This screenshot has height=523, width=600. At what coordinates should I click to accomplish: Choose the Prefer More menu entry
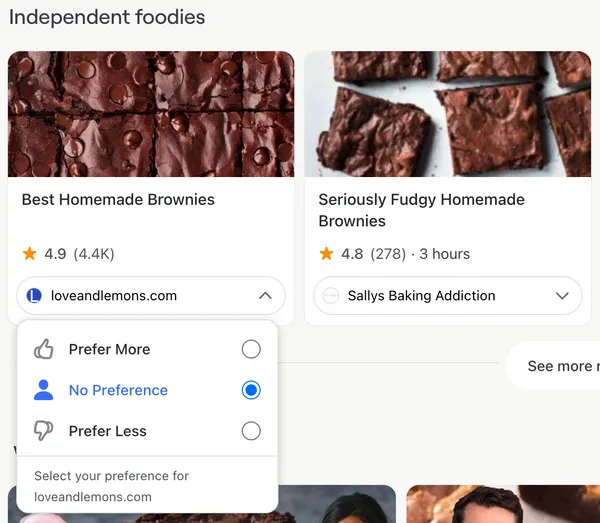(x=147, y=349)
